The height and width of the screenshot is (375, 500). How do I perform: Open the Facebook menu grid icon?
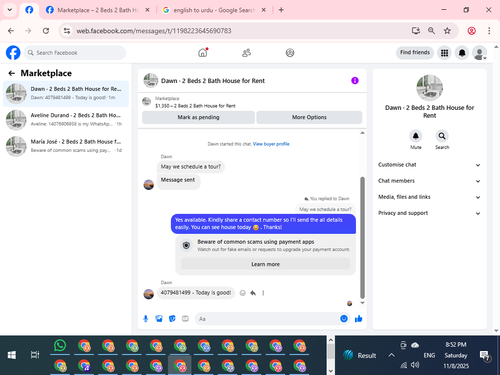tap(444, 53)
